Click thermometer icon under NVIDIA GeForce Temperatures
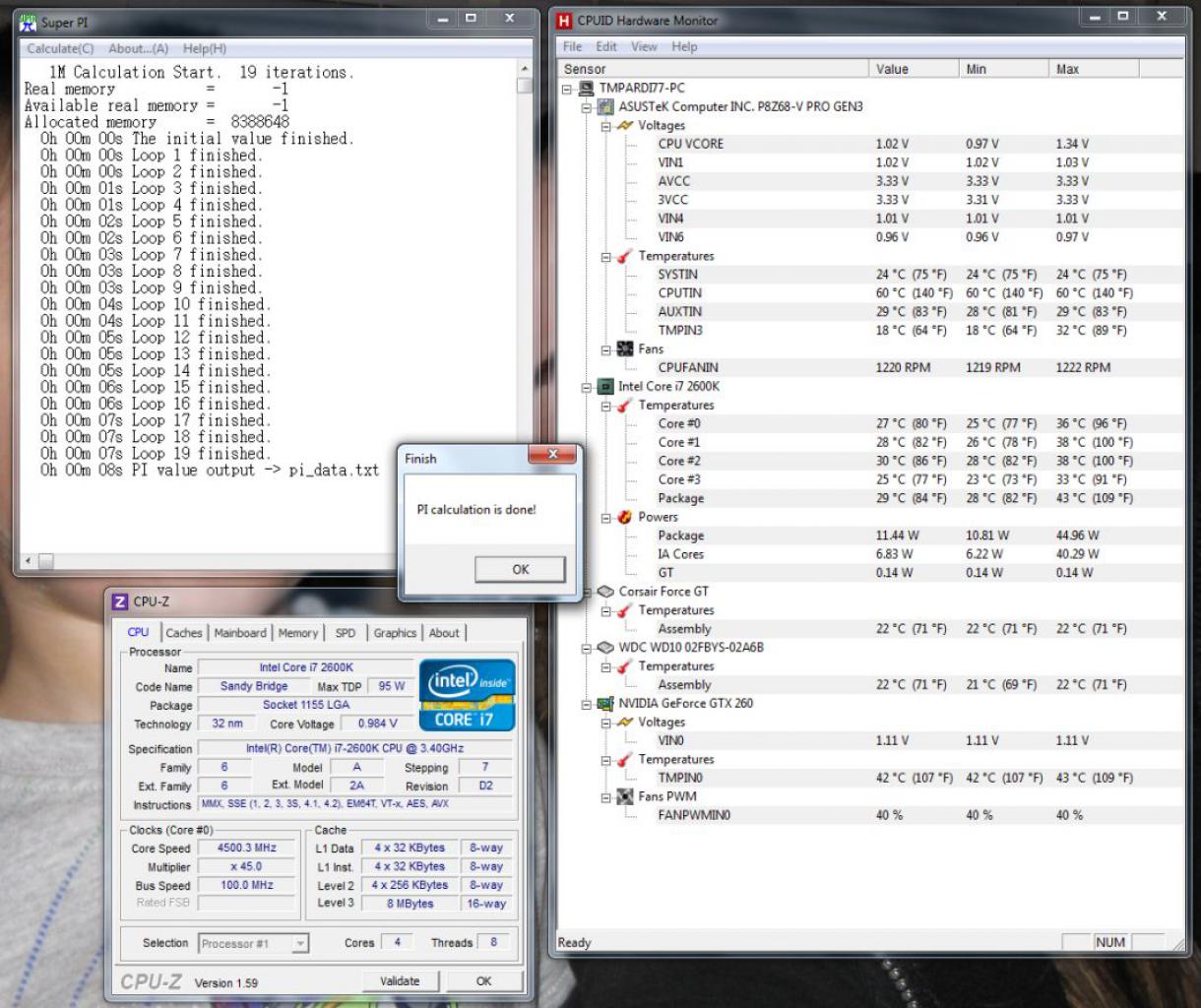Screen dimensions: 1201x1008 pos(625,759)
